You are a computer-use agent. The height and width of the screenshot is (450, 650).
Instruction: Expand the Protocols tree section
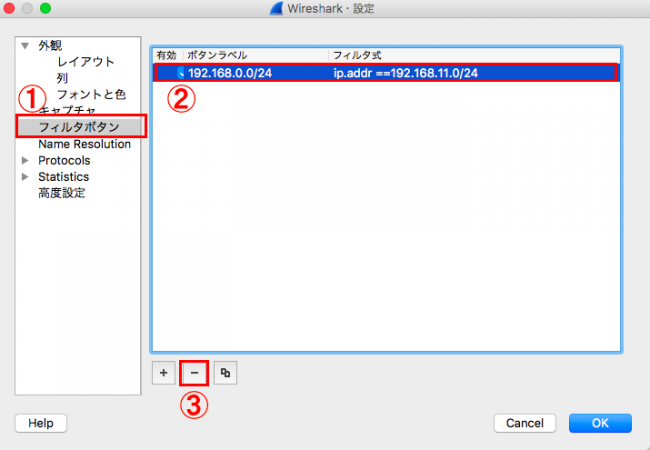(x=25, y=160)
